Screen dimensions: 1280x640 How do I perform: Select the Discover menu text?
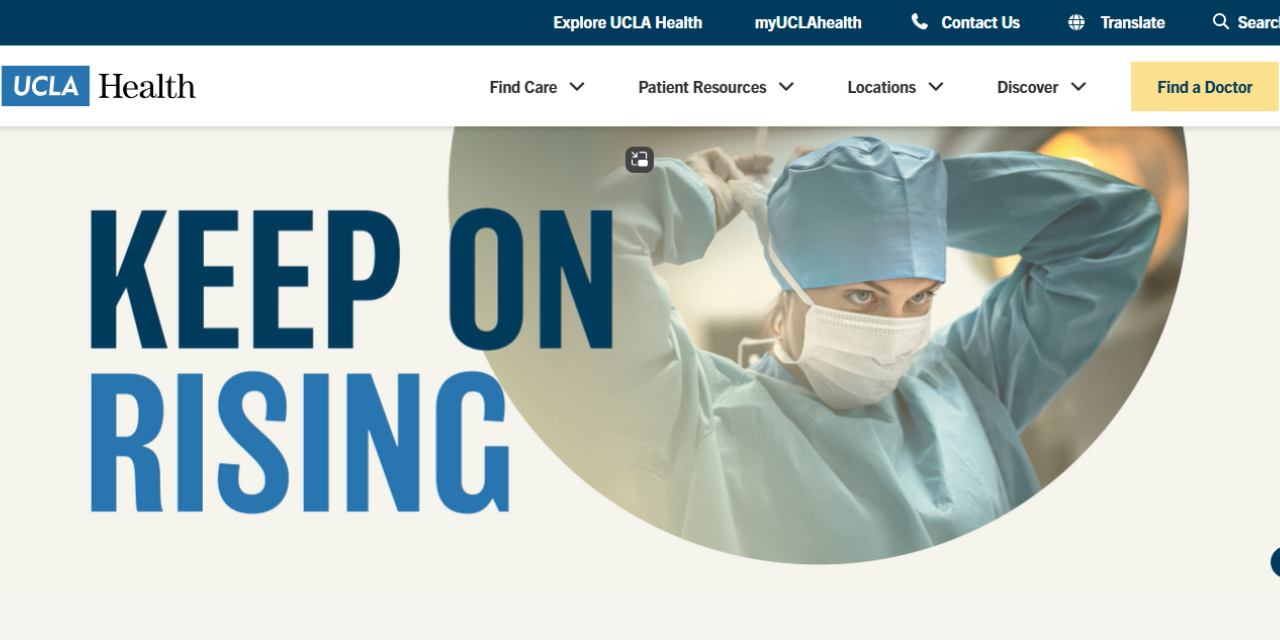point(1027,87)
